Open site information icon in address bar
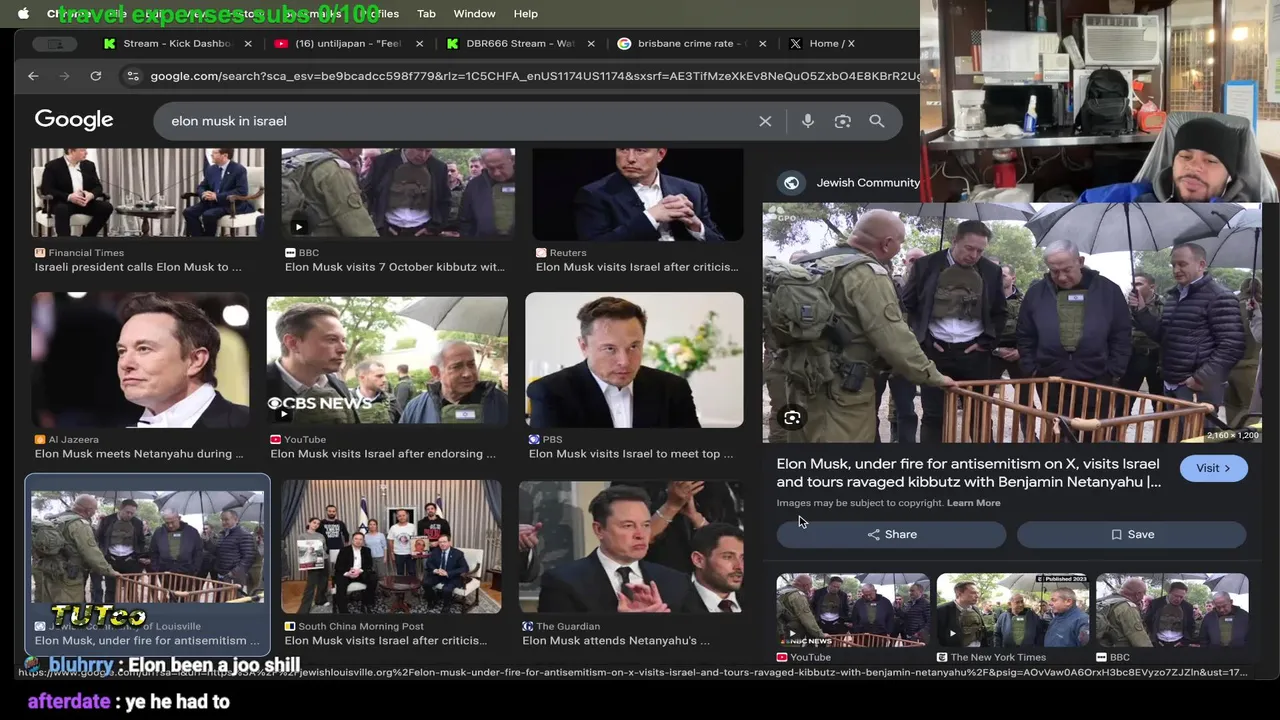Image resolution: width=1280 pixels, height=720 pixels. point(132,76)
